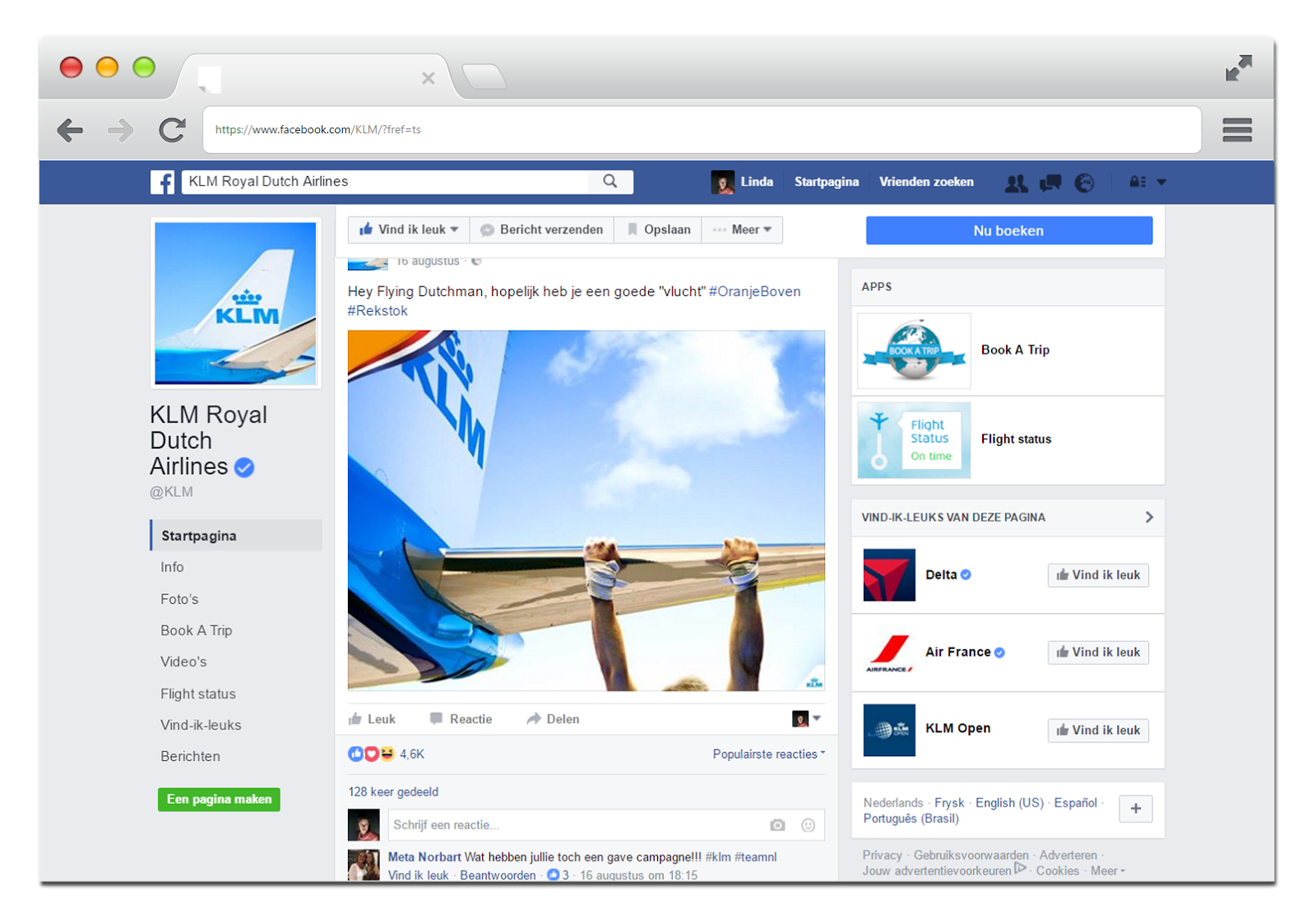The image size is (1316, 915).
Task: Expand Vind-ik-leuks van deze pagina chevron
Action: [x=1149, y=517]
